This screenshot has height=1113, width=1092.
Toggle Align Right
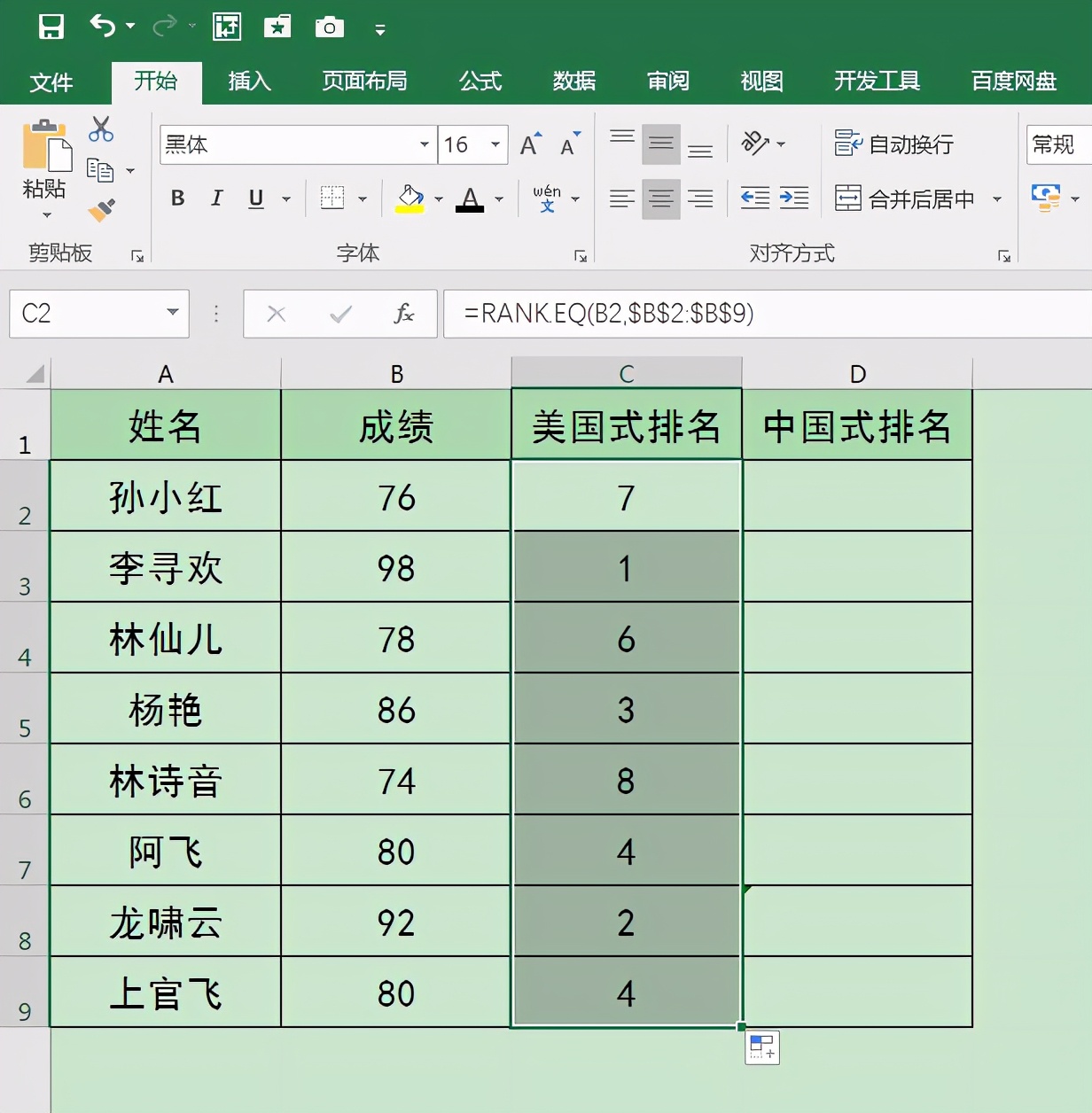click(x=700, y=198)
